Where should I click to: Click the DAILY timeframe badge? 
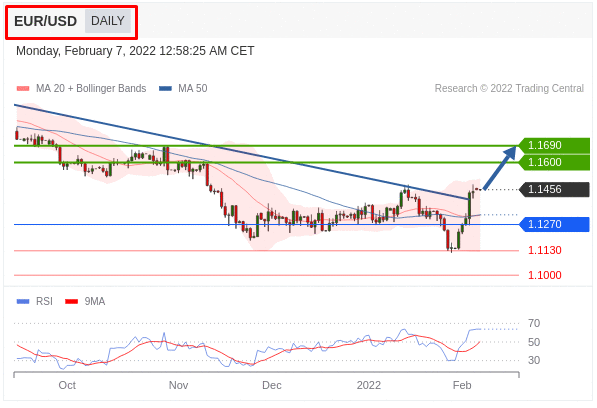(x=108, y=21)
